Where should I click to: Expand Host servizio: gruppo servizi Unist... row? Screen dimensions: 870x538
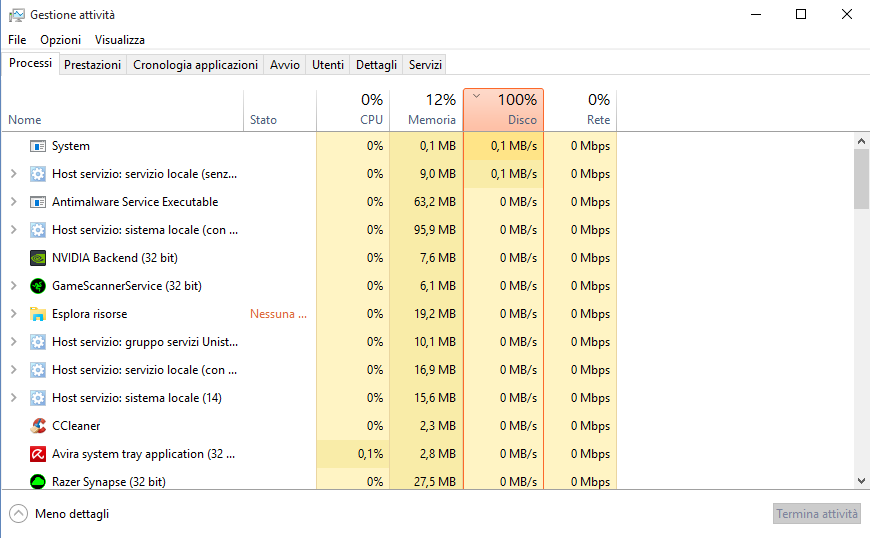(14, 342)
